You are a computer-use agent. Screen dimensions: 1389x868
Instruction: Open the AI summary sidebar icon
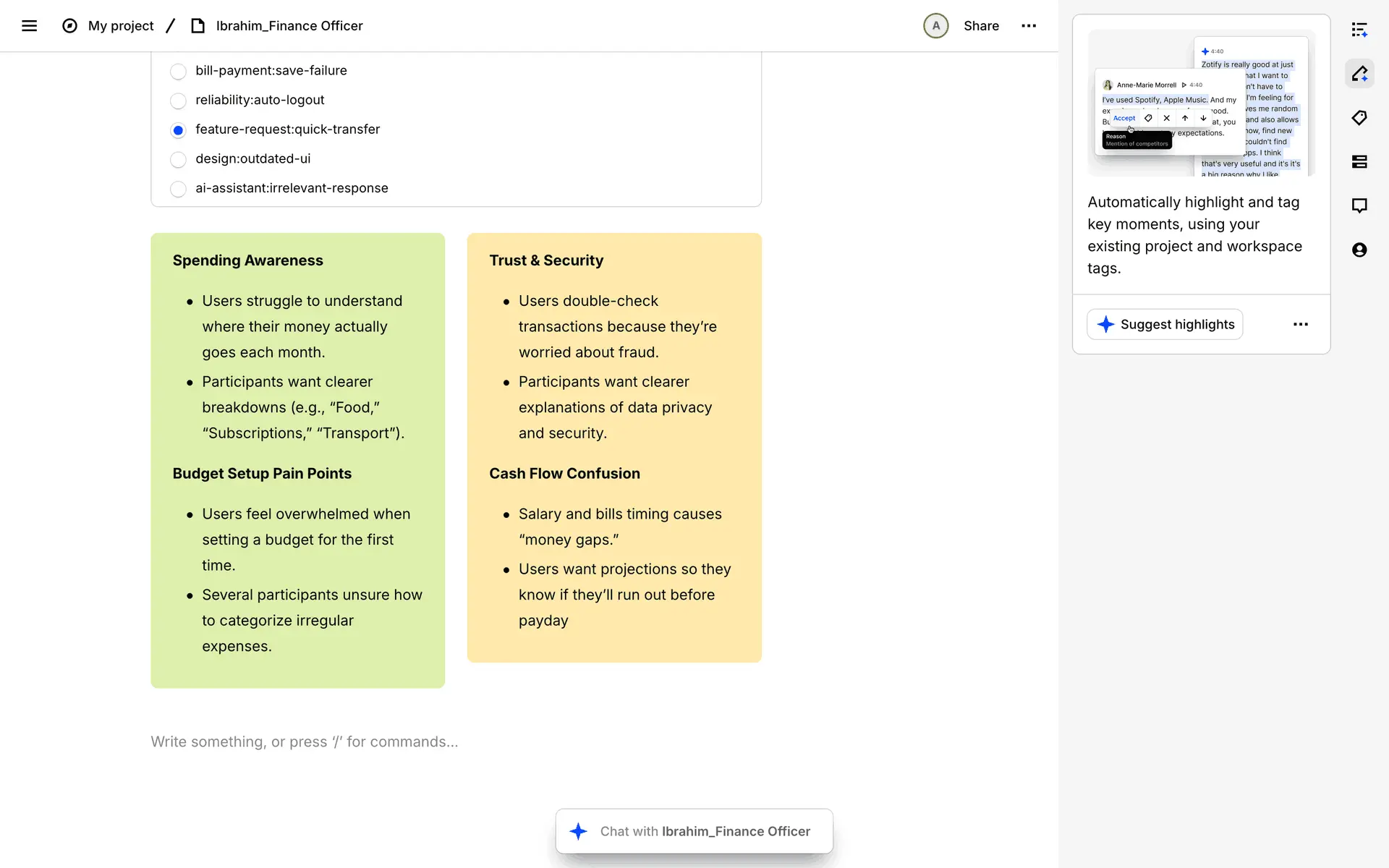(x=1359, y=30)
